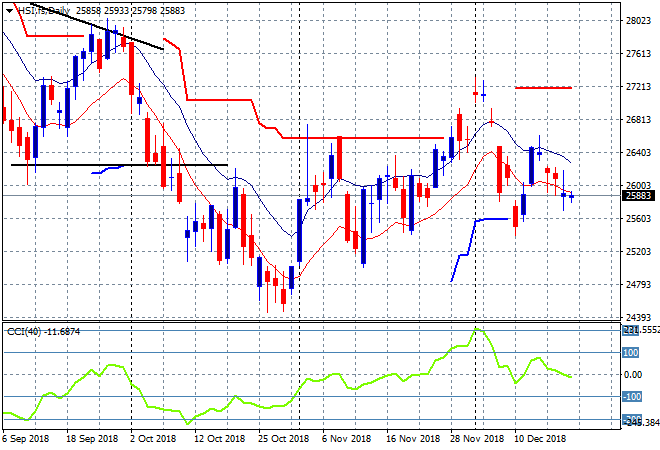
Task: Click the HSI,fs,Daily chart title text
Action: pos(44,11)
